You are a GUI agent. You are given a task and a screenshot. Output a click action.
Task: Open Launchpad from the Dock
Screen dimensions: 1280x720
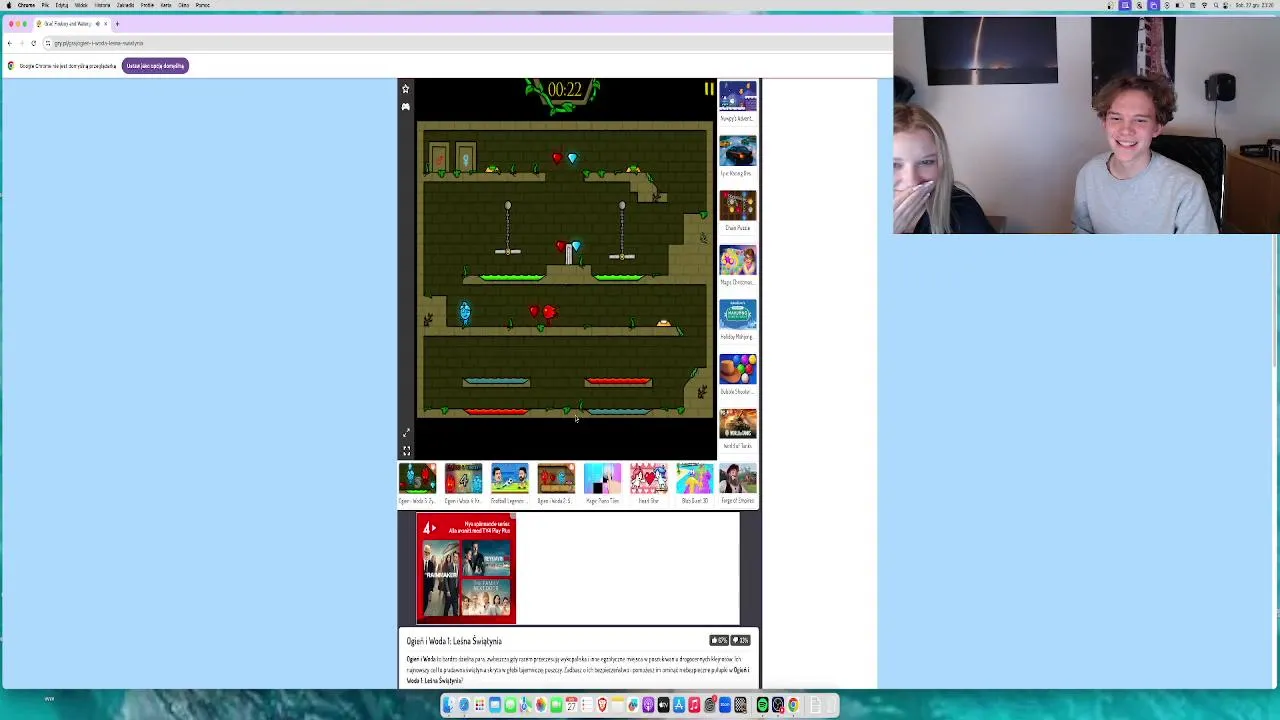click(x=480, y=706)
